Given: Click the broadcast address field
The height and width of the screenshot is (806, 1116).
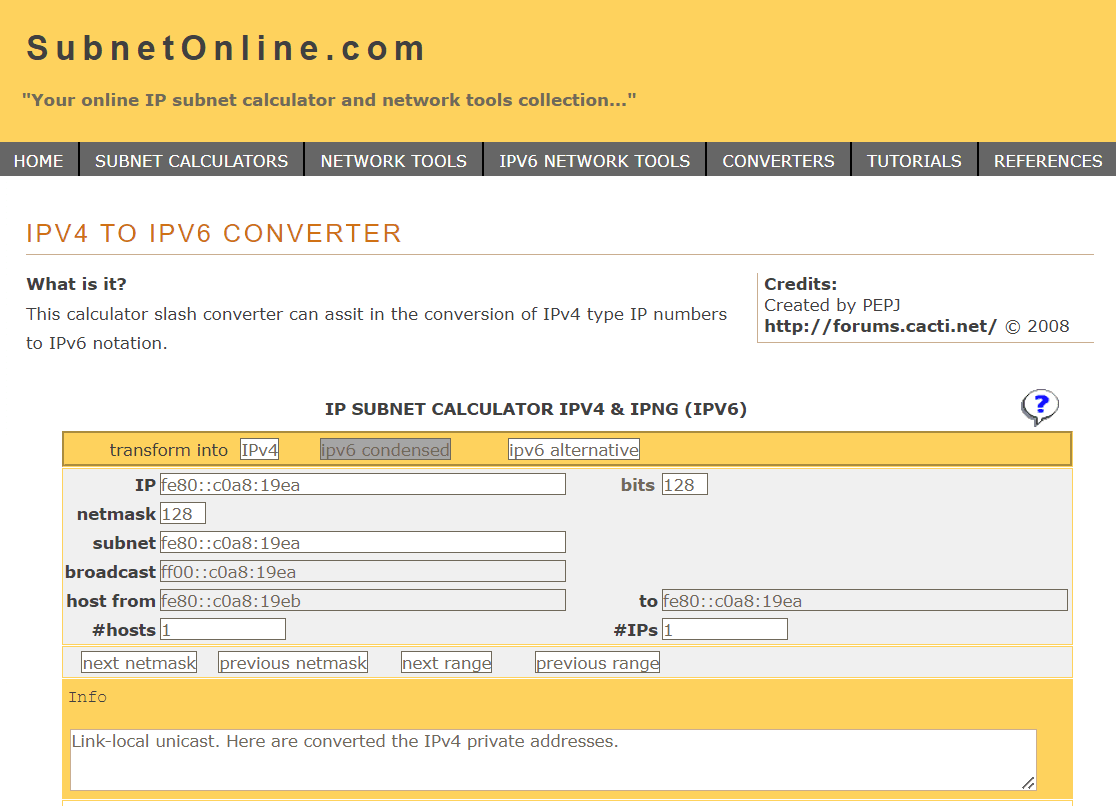Looking at the screenshot, I should 363,572.
